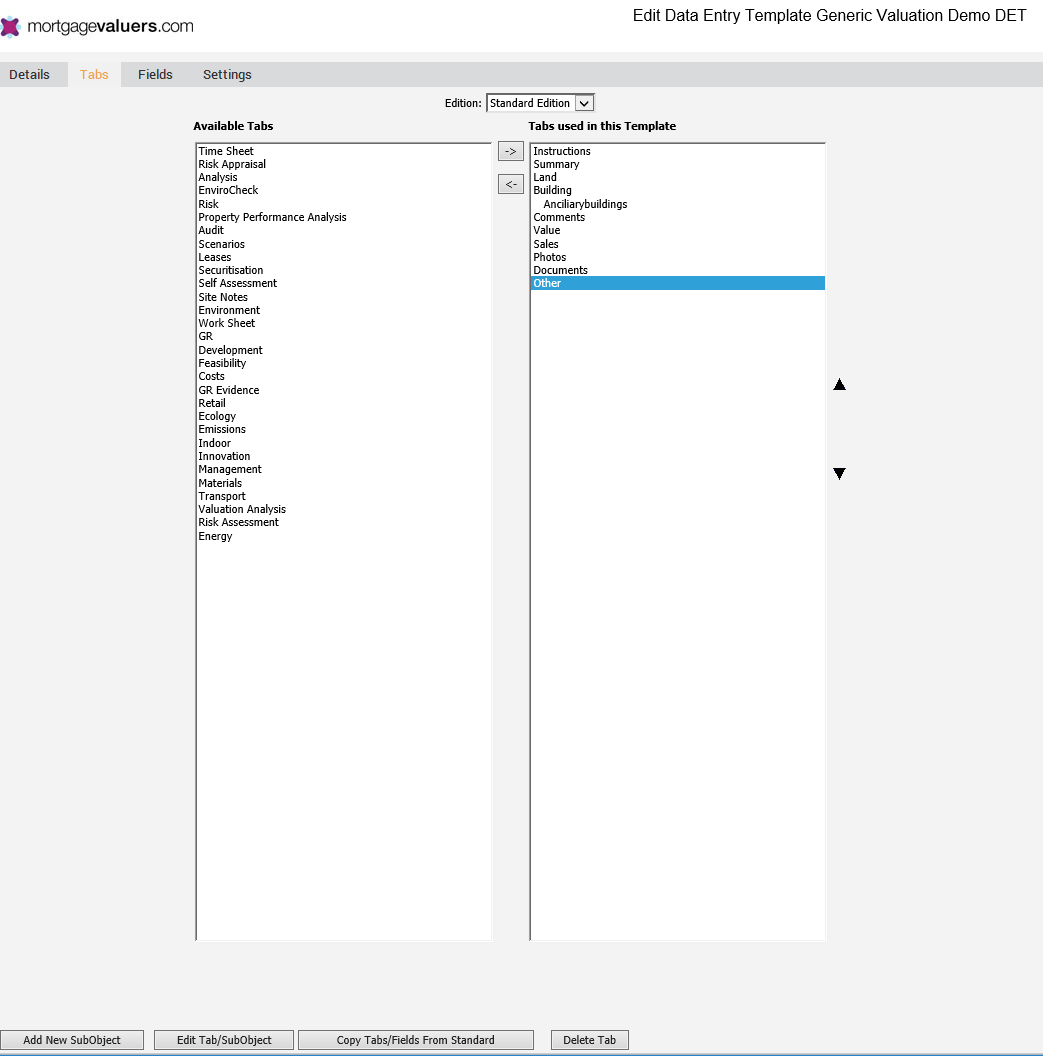
Task: Select Risk Appraisal in Available Tabs
Action: click(343, 164)
